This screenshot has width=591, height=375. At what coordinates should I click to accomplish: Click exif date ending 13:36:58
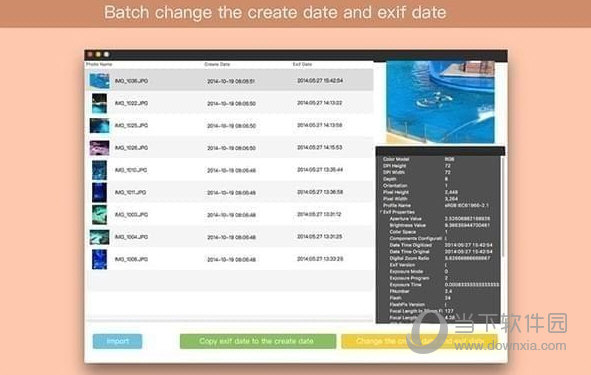320,192
